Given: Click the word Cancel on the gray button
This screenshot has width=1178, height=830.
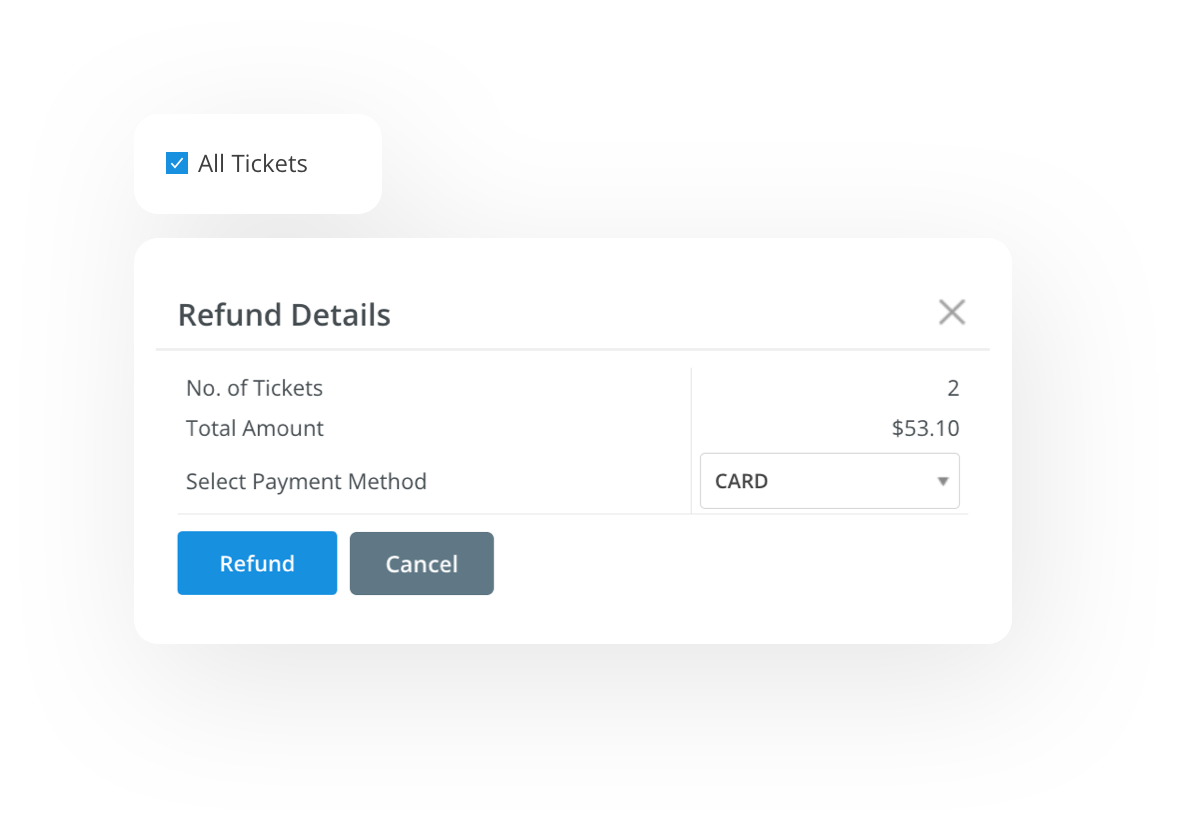Looking at the screenshot, I should (421, 564).
